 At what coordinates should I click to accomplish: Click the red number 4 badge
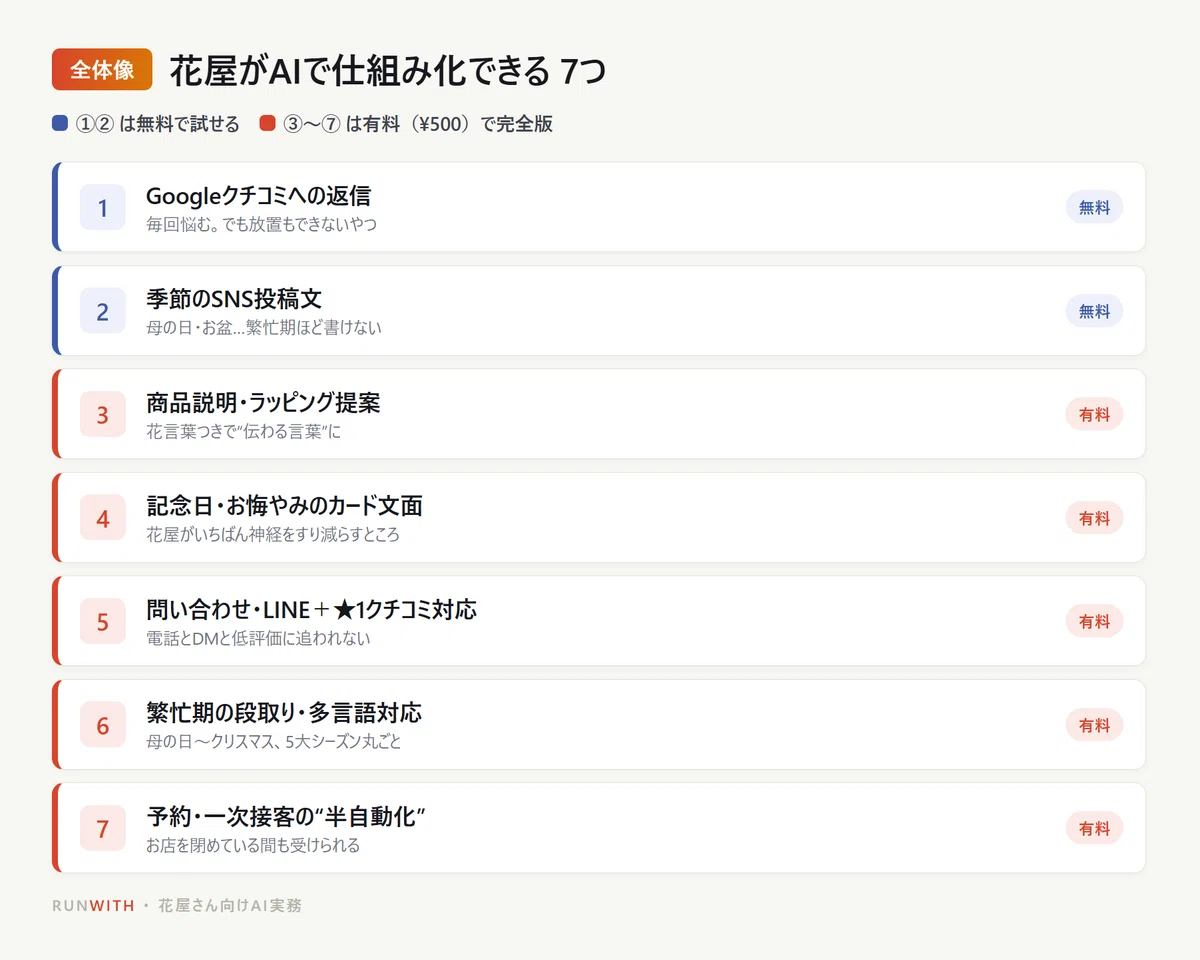tap(103, 518)
